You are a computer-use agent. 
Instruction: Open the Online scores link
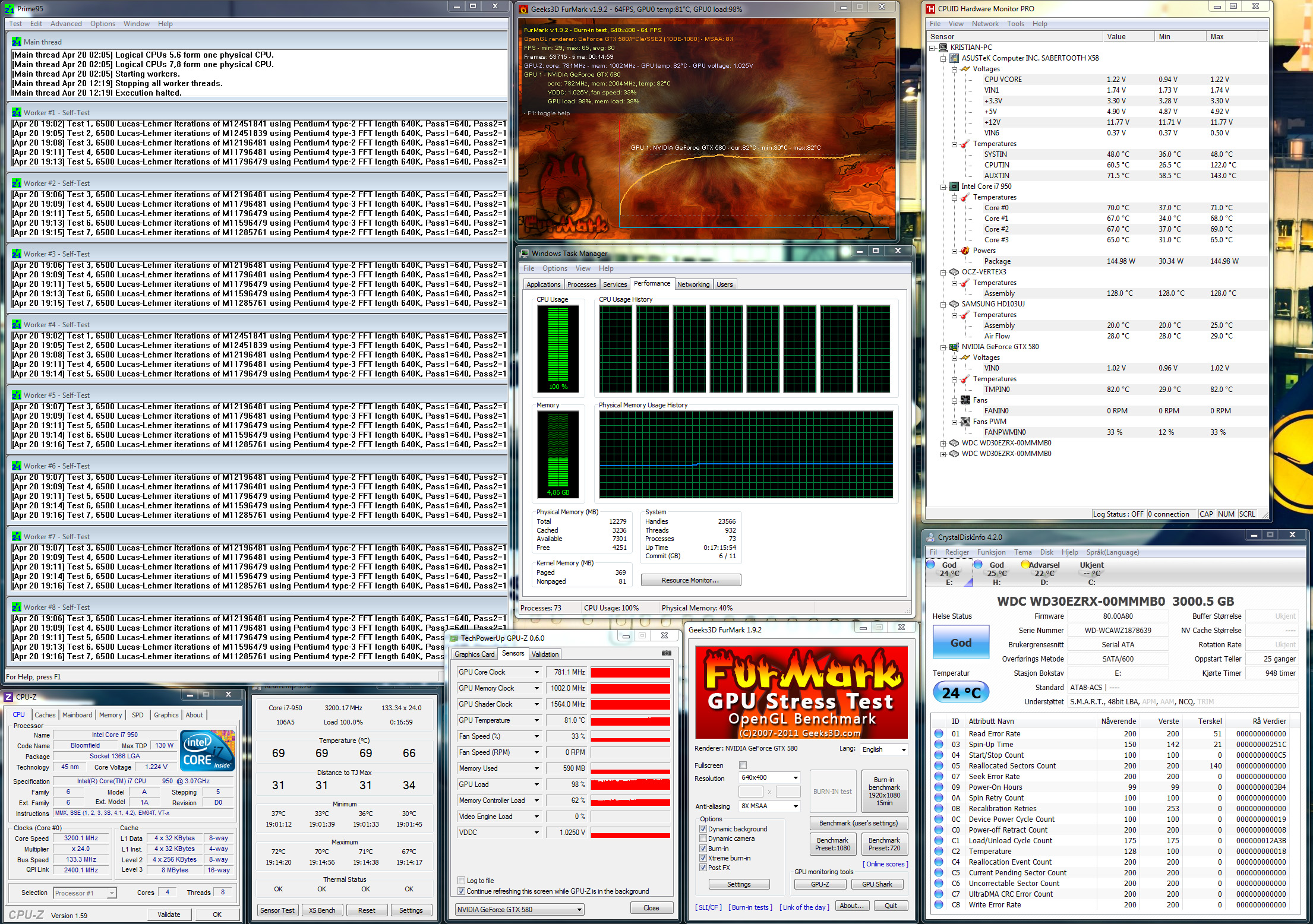(885, 864)
